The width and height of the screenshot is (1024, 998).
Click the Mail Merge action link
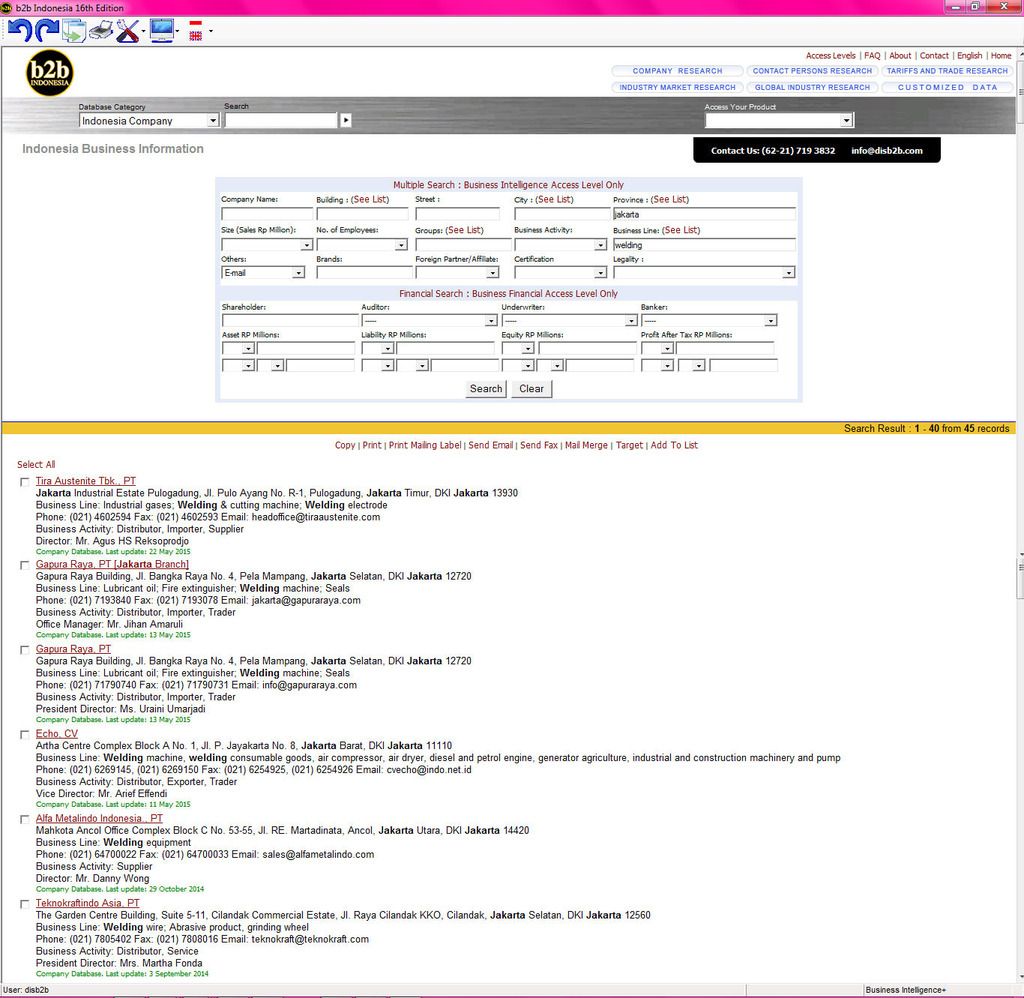pyautogui.click(x=586, y=445)
